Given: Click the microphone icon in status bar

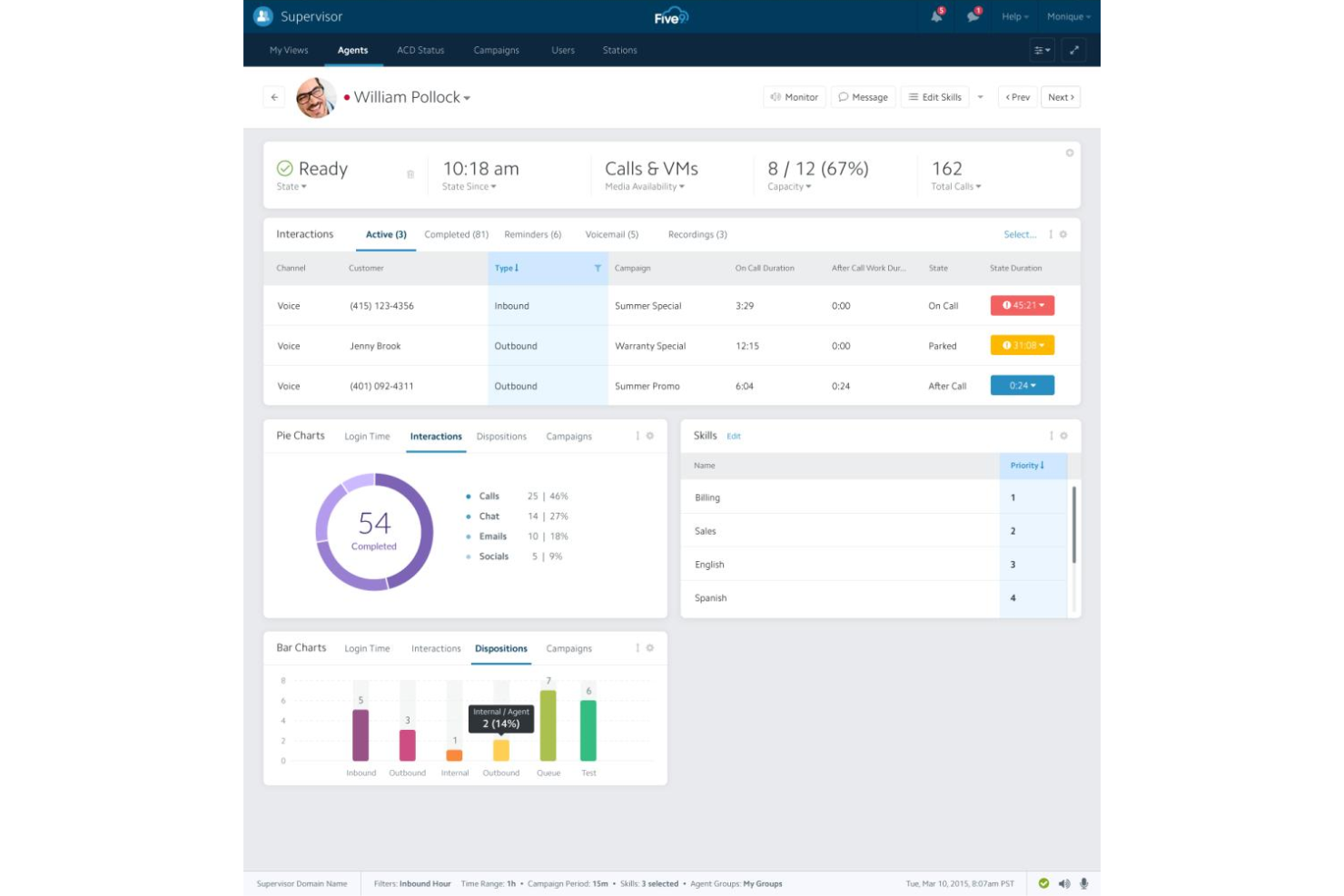Looking at the screenshot, I should click(1083, 883).
